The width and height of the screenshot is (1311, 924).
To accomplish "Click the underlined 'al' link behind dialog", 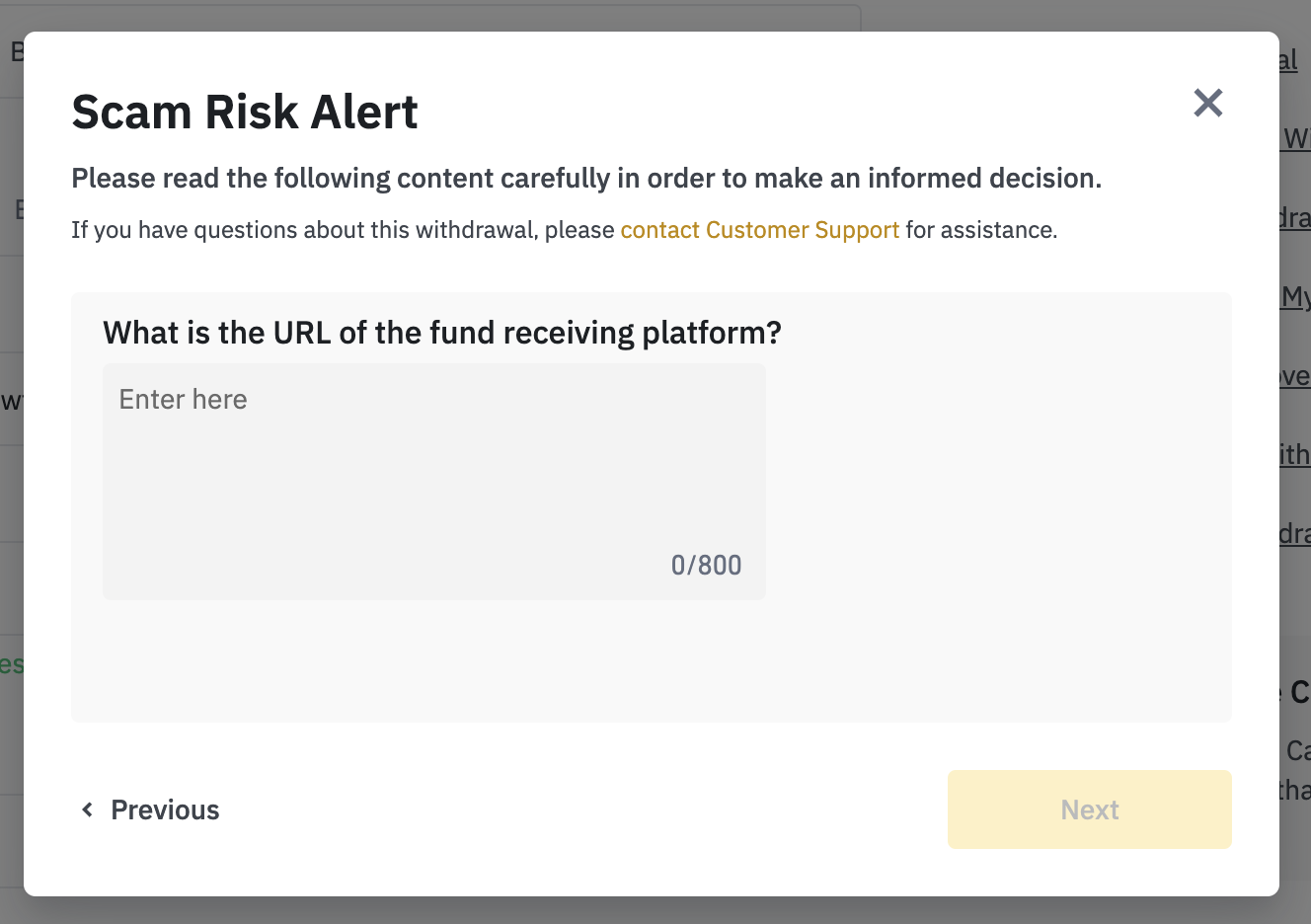I will click(x=1288, y=60).
